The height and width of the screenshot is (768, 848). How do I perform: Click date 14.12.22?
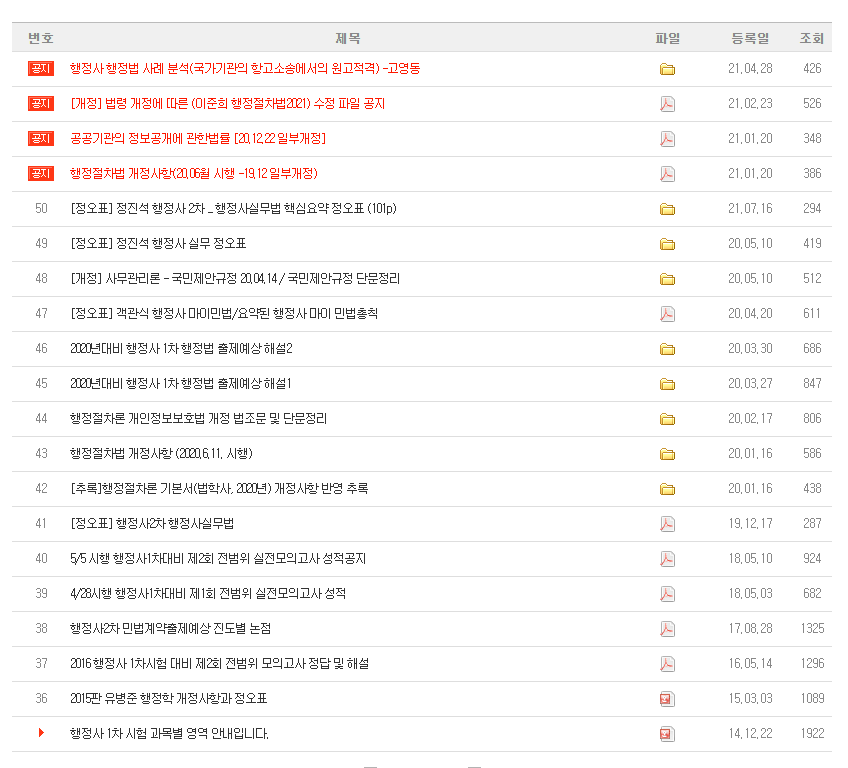(750, 733)
